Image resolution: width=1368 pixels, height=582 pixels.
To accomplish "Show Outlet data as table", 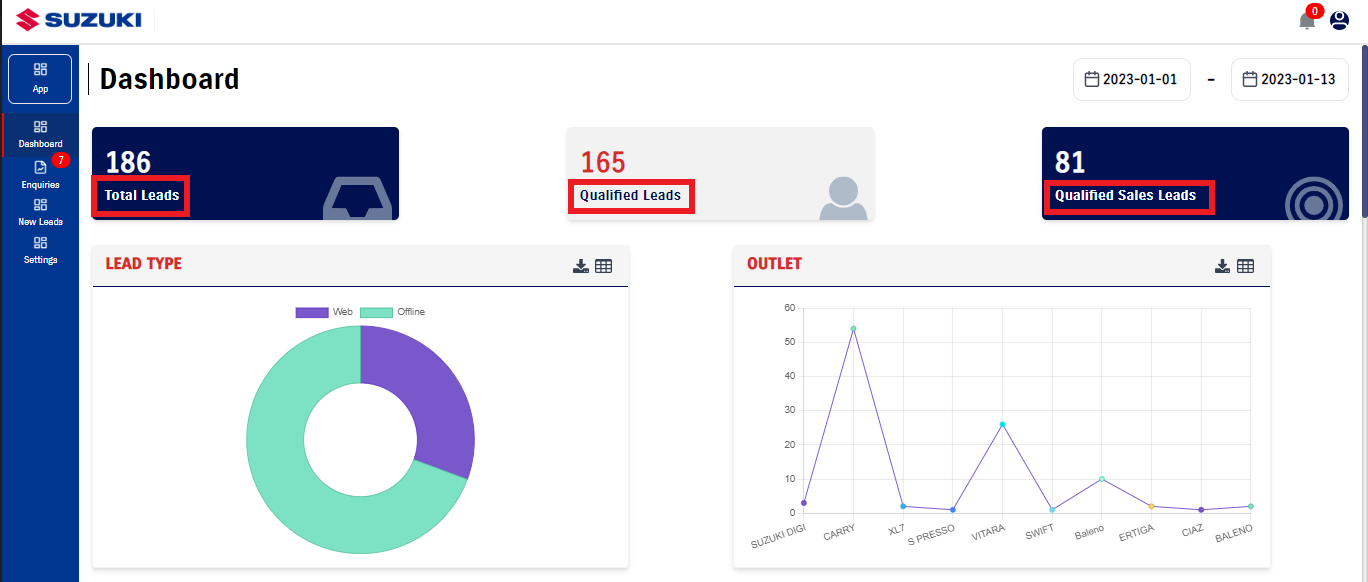I will click(1245, 266).
